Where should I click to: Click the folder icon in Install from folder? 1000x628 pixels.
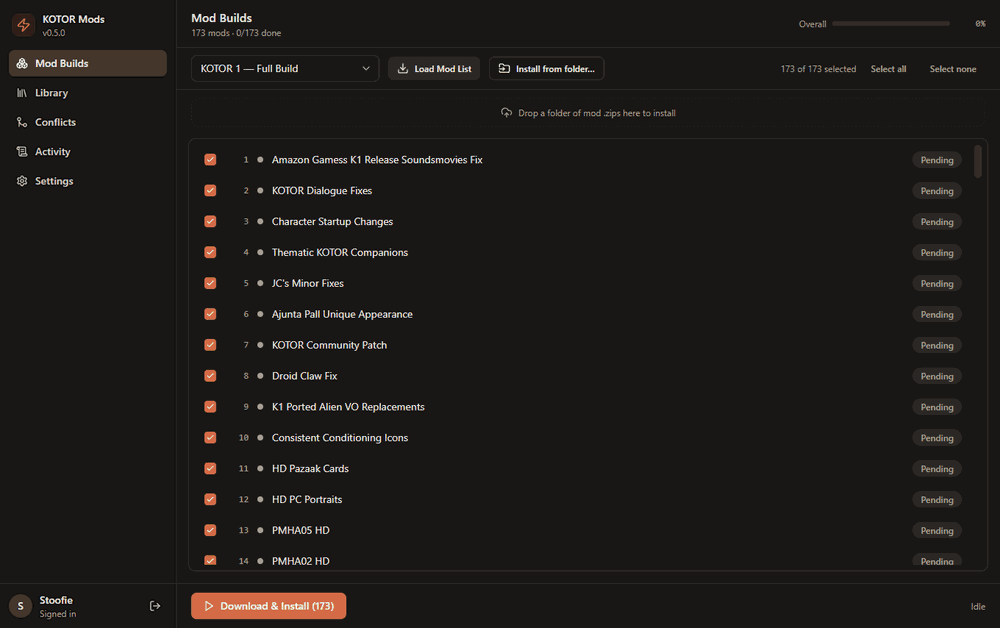[x=504, y=68]
